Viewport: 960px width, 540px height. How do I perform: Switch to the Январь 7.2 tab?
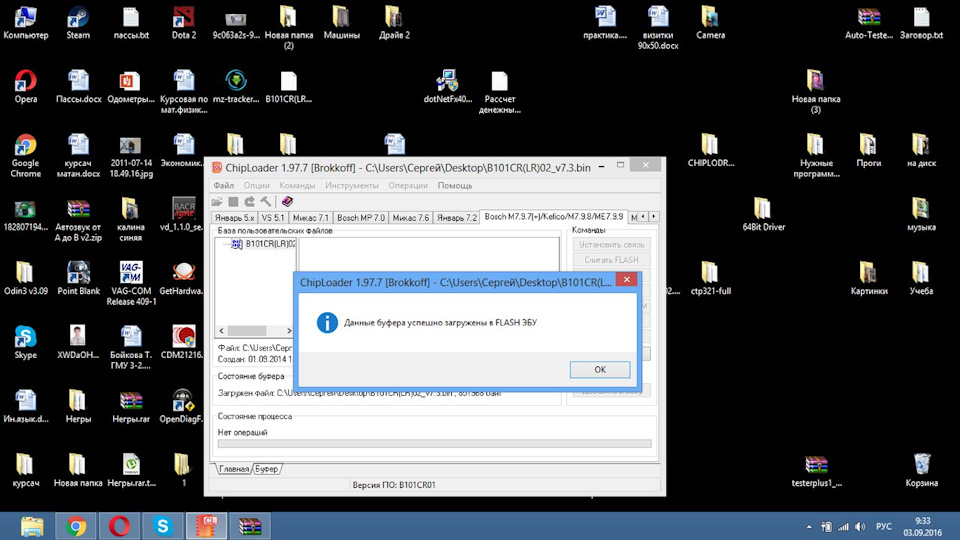pos(456,217)
